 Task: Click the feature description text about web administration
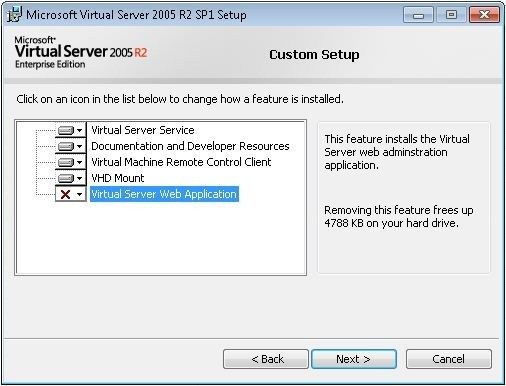(397, 152)
